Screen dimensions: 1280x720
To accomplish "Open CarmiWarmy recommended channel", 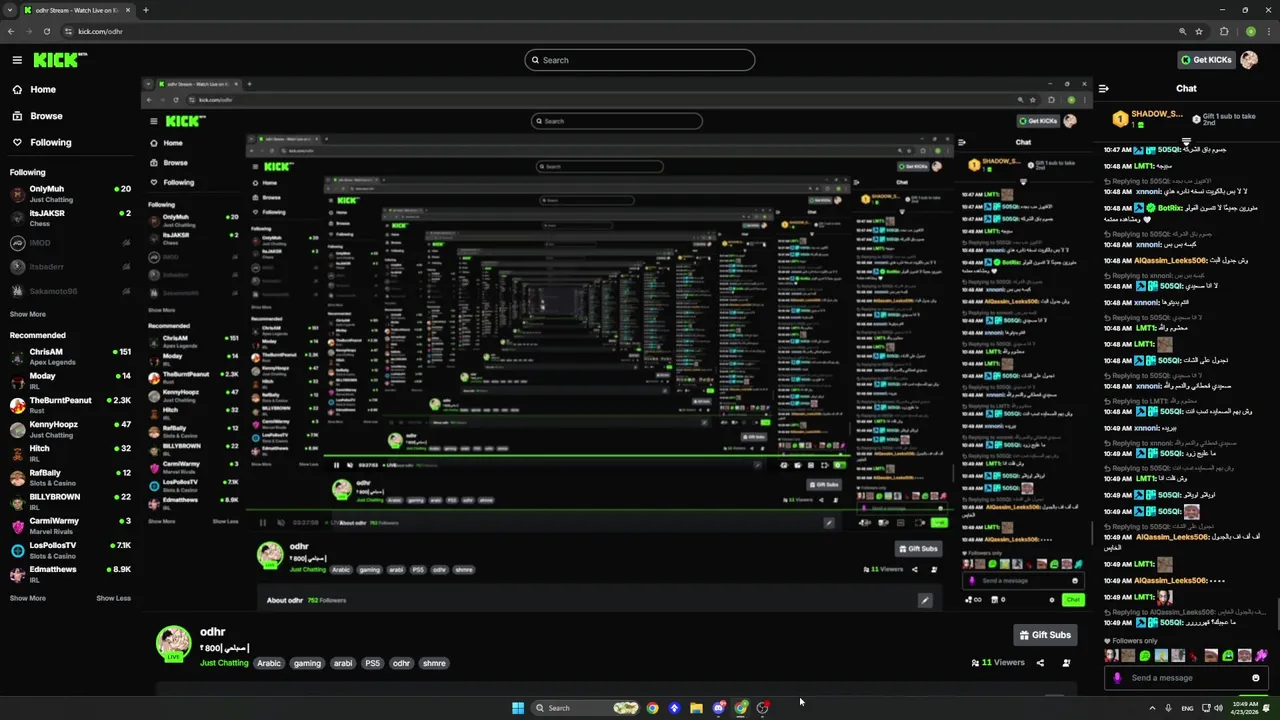I will pos(70,525).
